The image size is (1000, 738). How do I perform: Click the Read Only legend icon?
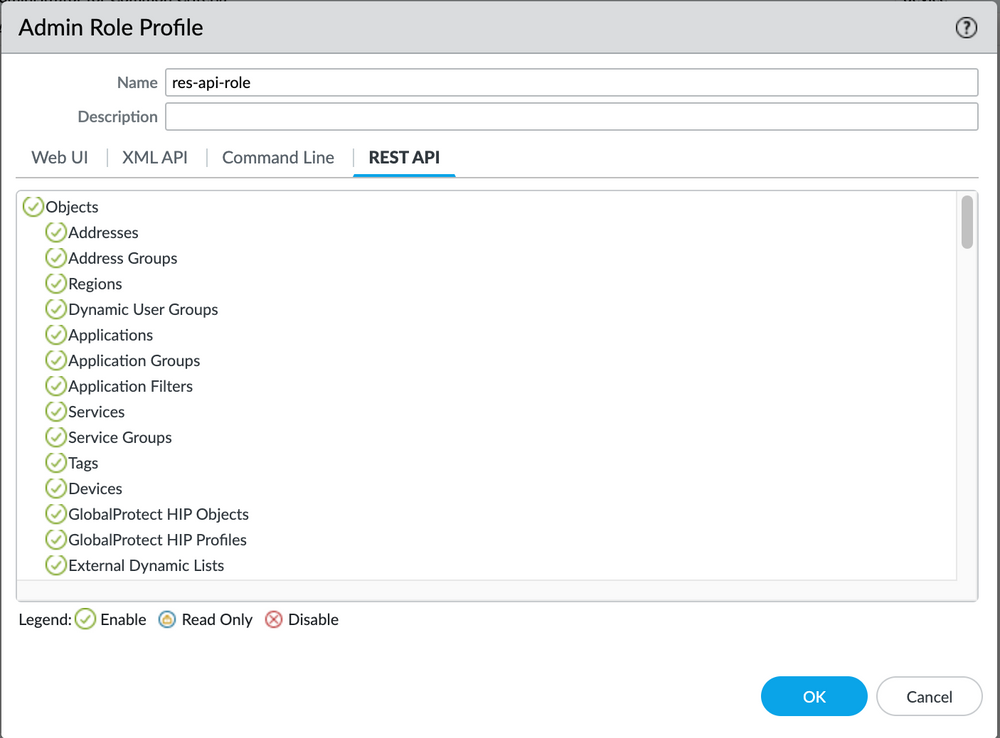(166, 619)
